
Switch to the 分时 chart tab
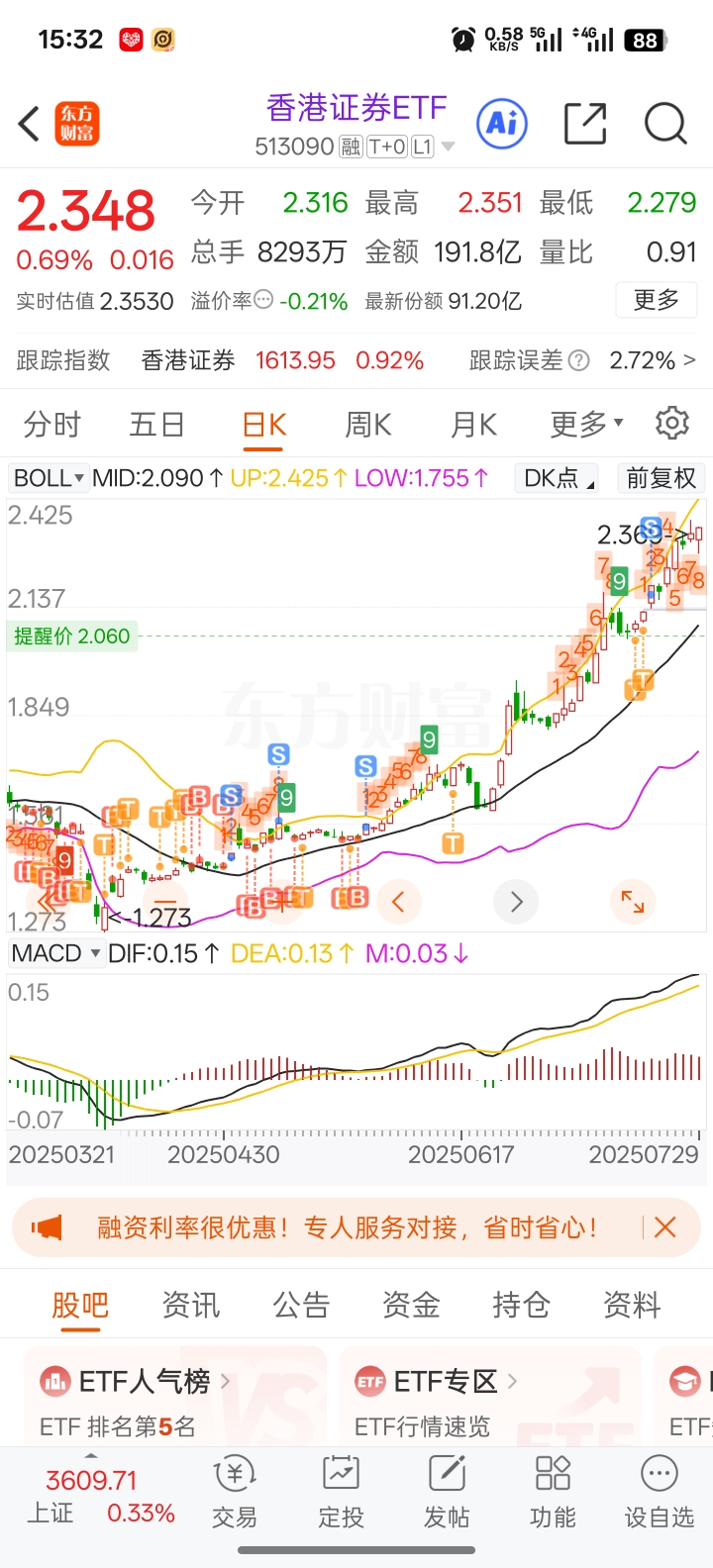point(51,425)
